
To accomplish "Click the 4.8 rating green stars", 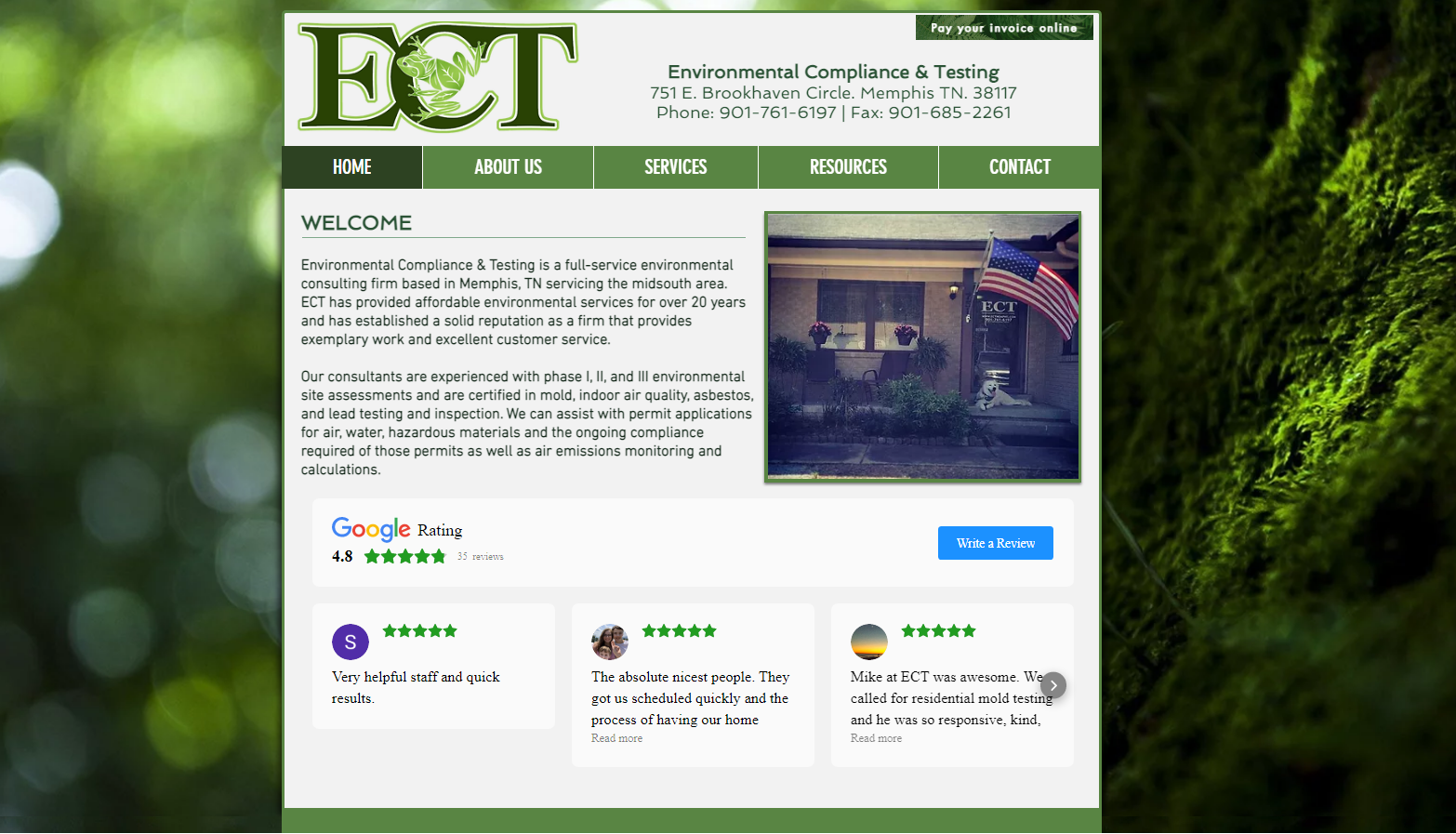I will (x=405, y=556).
